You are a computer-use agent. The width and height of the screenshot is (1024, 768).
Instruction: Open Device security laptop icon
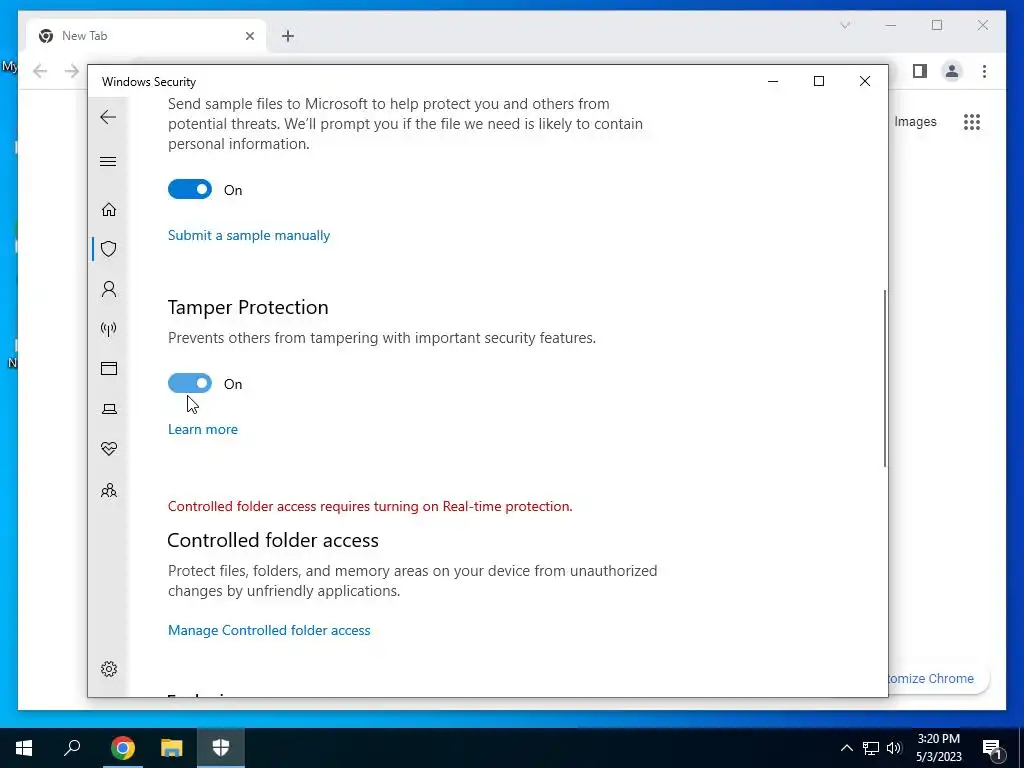tap(109, 409)
